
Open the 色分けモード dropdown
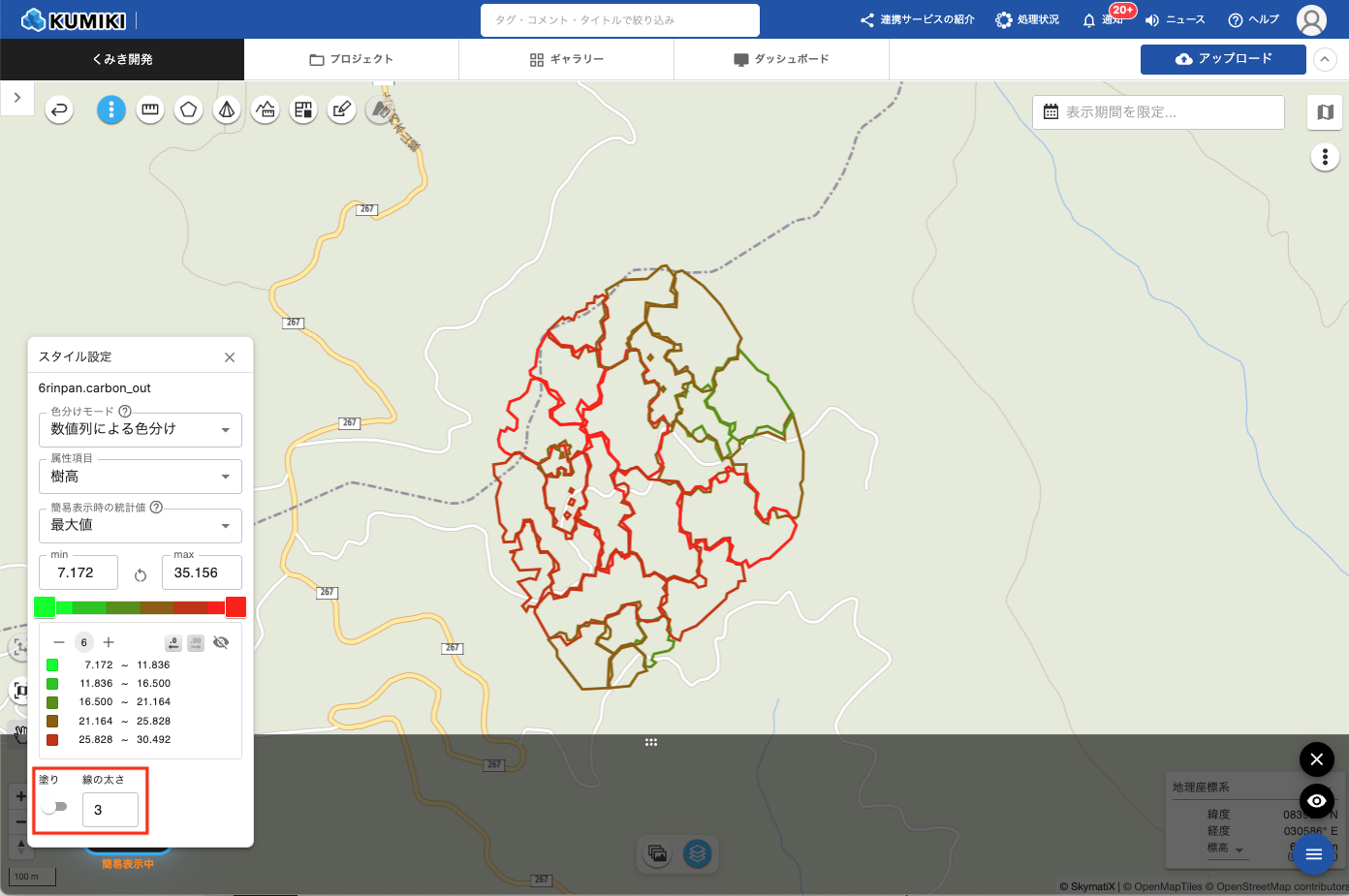pyautogui.click(x=141, y=429)
